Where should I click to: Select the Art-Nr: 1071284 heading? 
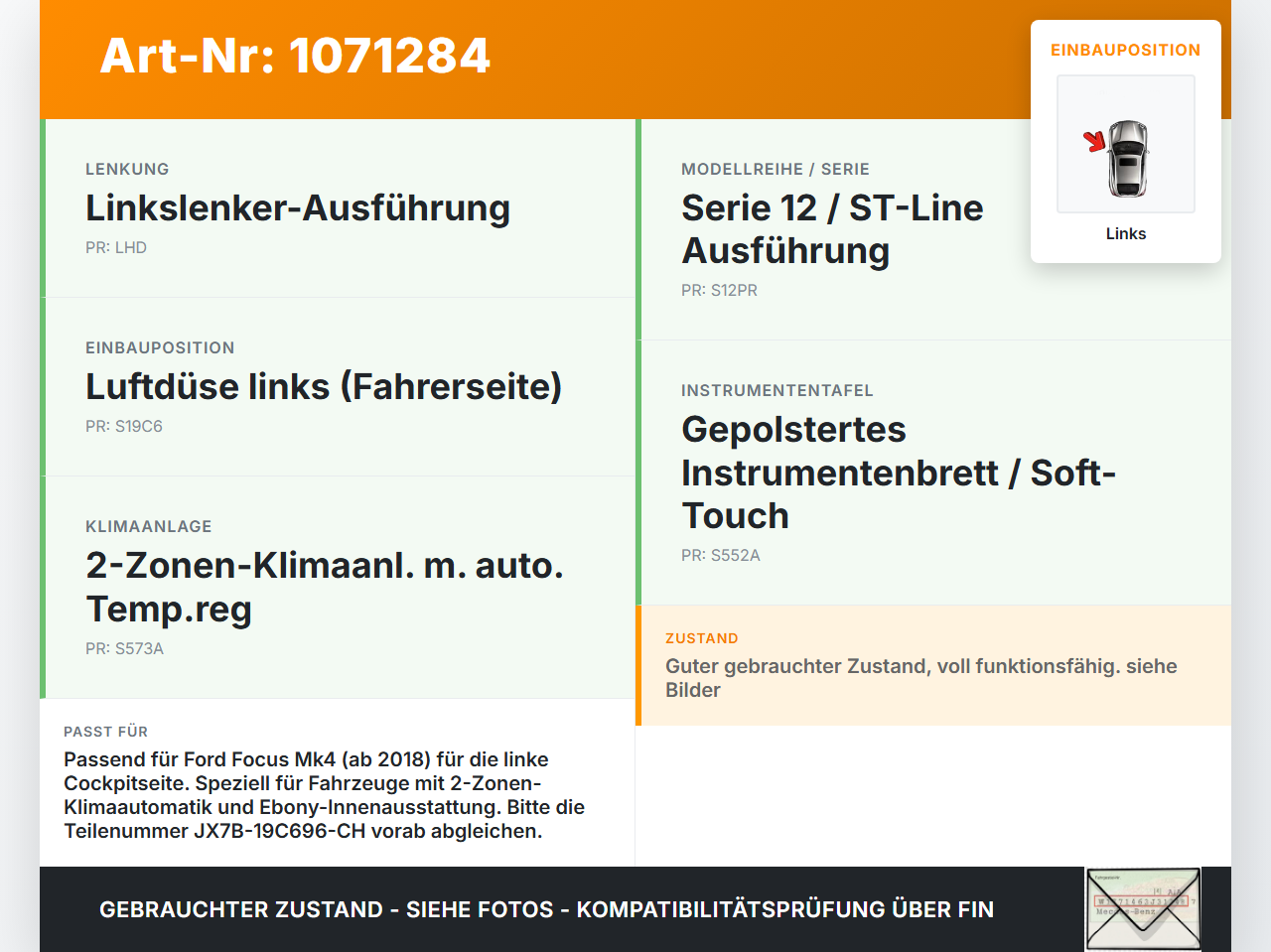[295, 56]
